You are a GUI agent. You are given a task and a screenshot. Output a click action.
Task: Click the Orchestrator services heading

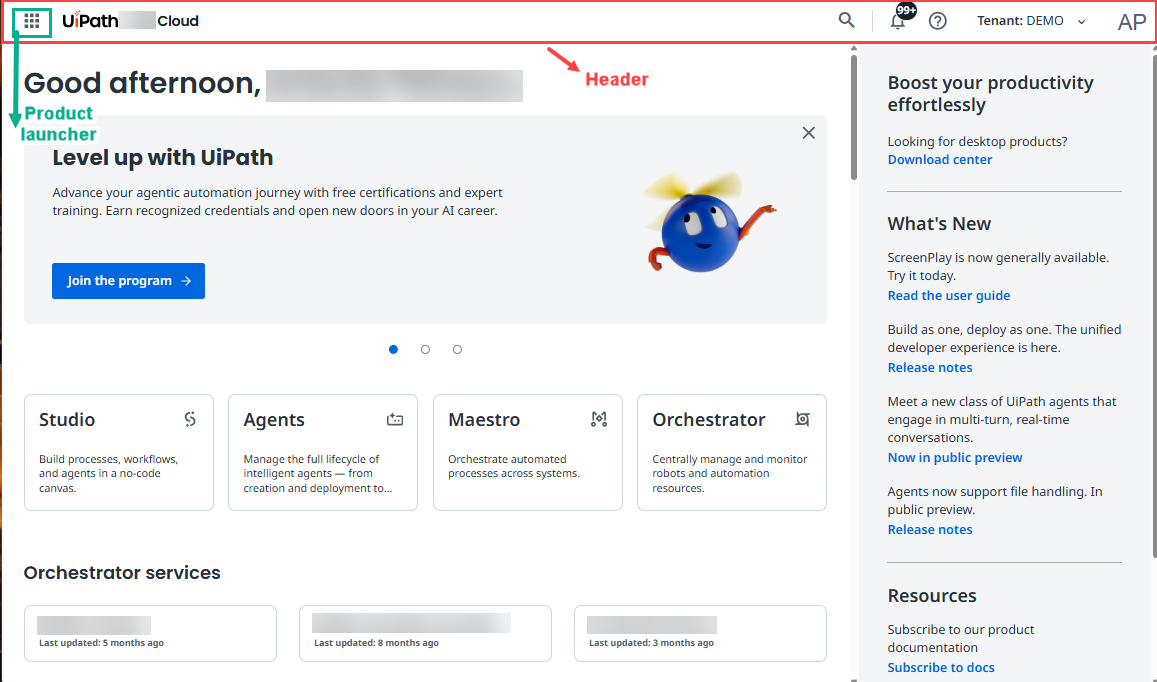(x=122, y=573)
